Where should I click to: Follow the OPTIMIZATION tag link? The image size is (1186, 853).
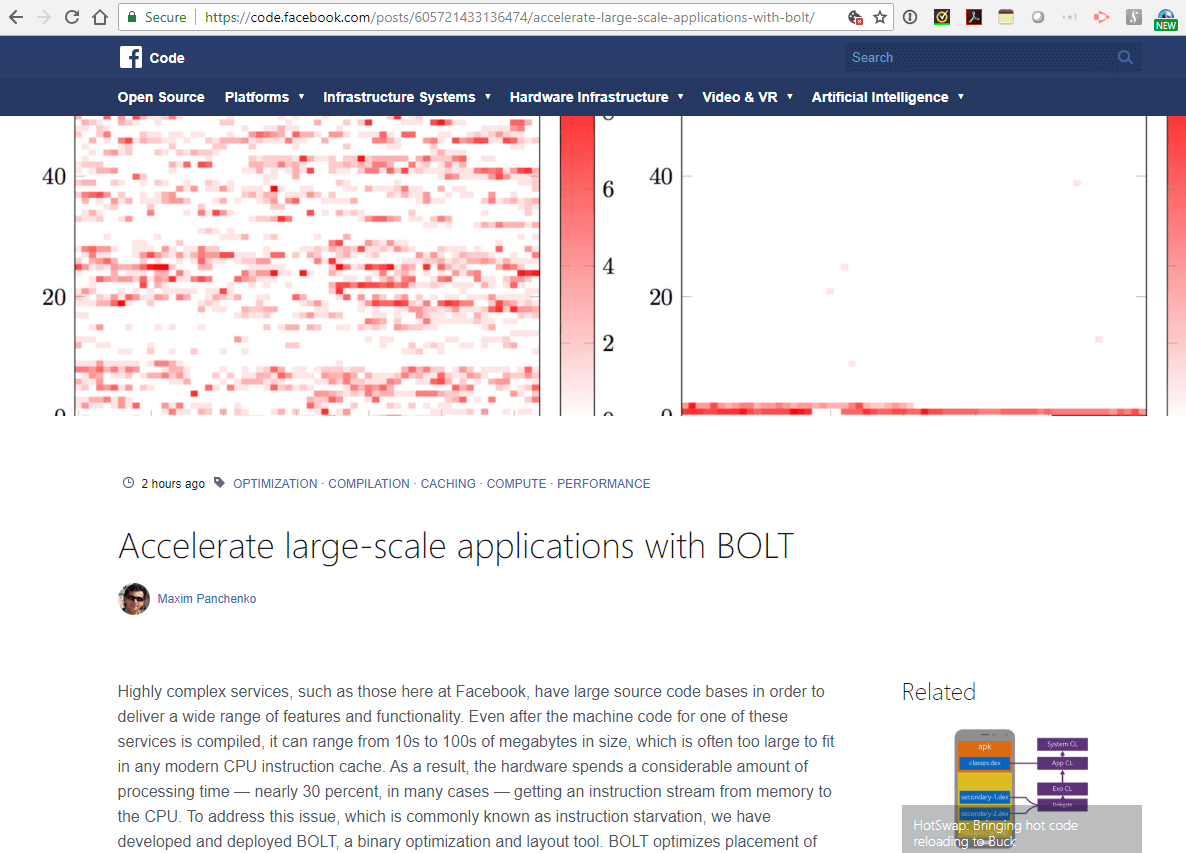coord(275,483)
